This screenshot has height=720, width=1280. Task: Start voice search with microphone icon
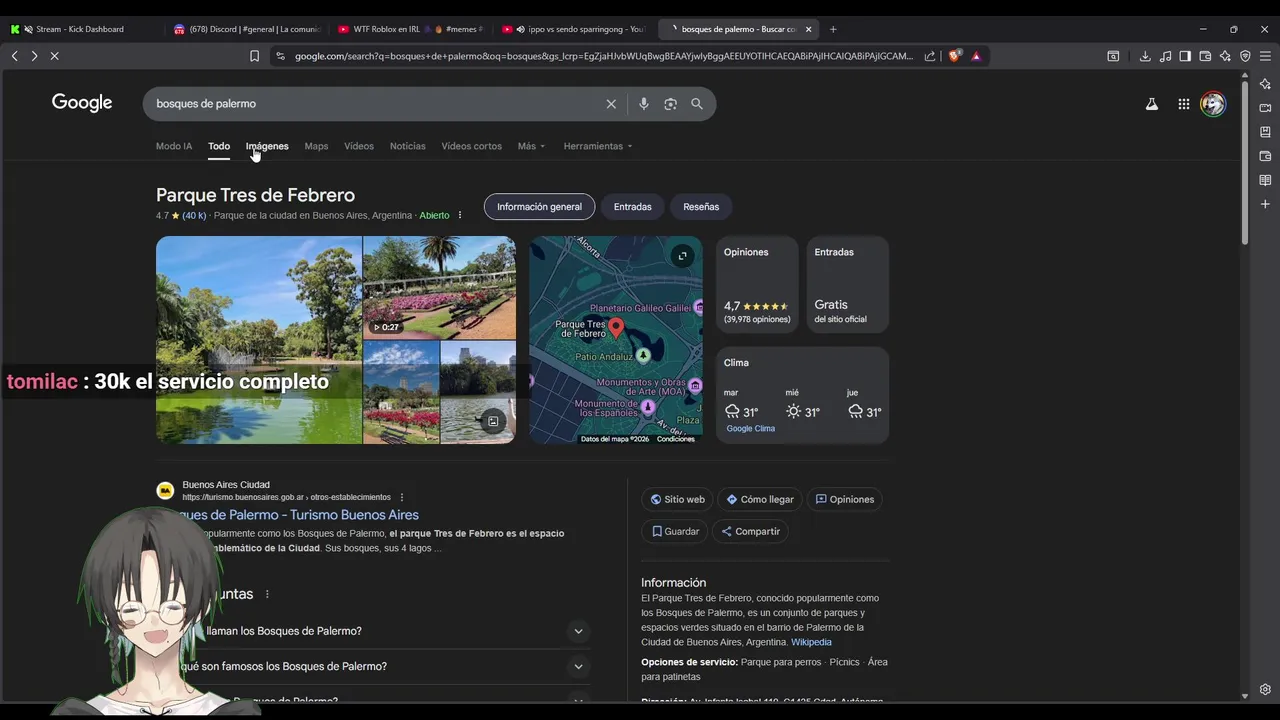[643, 104]
